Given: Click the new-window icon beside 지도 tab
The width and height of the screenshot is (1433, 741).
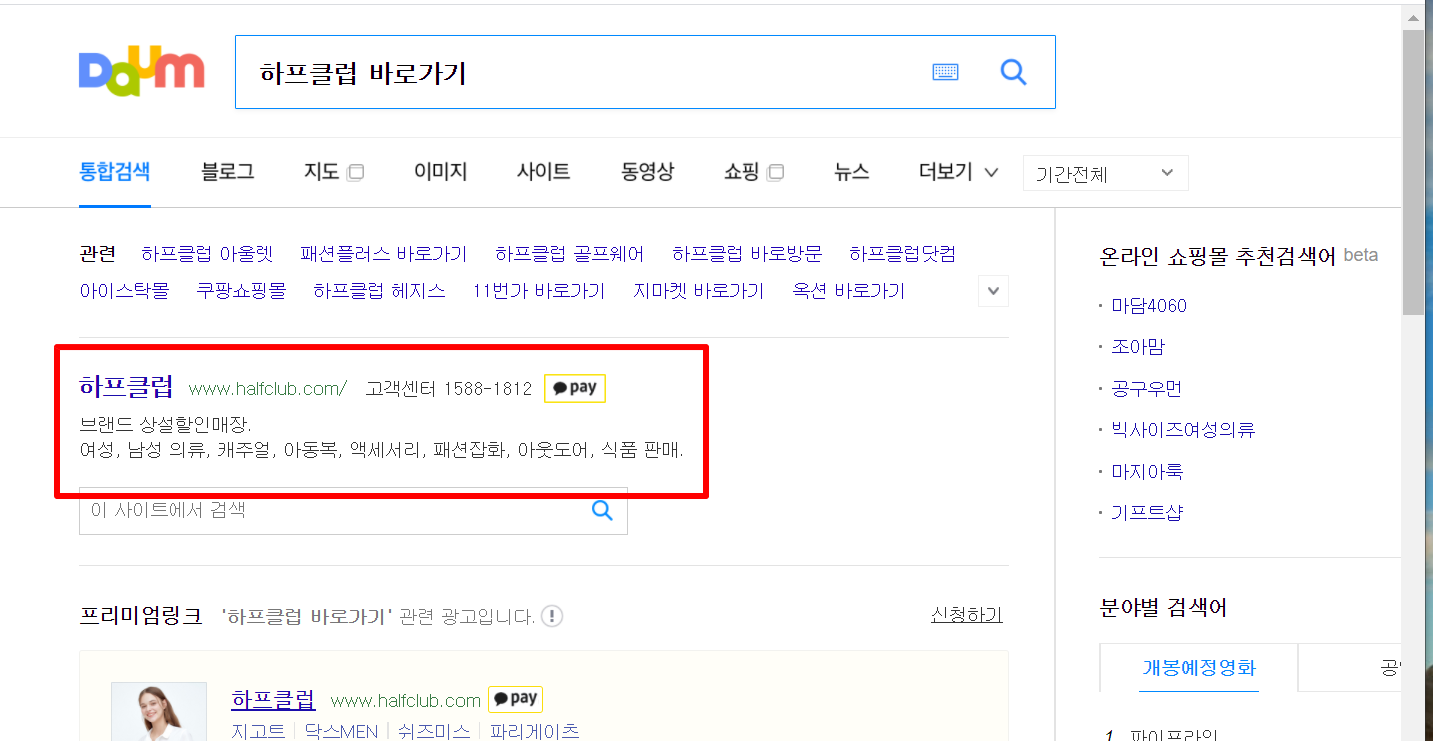Looking at the screenshot, I should point(354,172).
